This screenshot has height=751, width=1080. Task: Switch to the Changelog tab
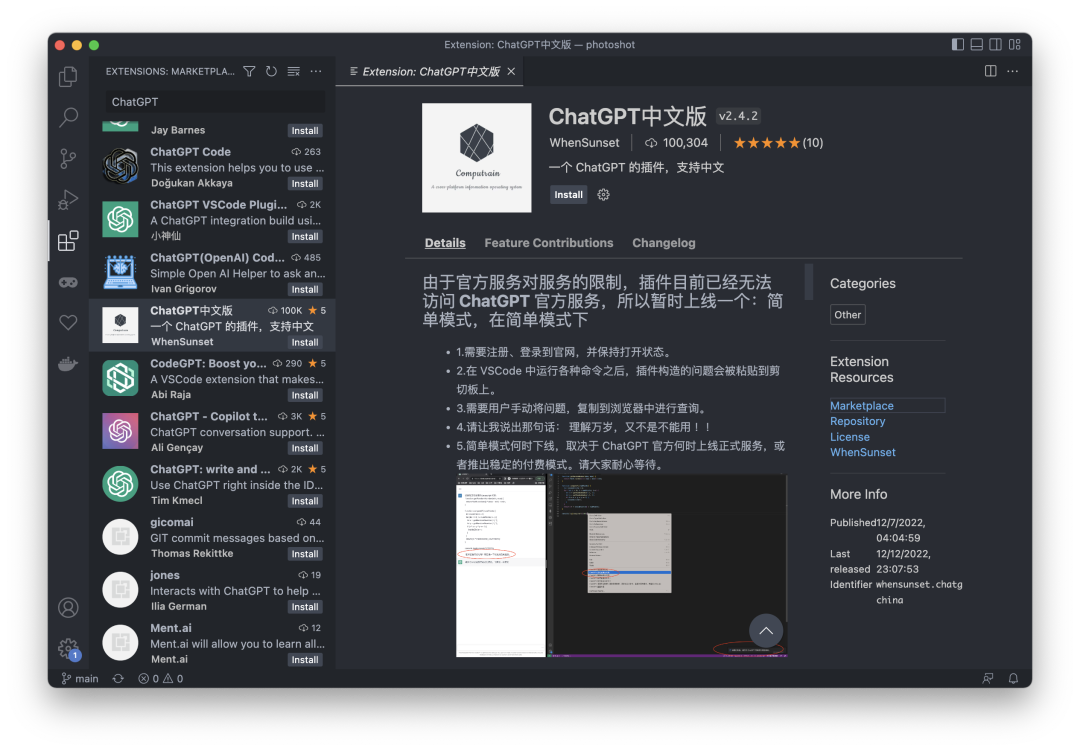(663, 243)
